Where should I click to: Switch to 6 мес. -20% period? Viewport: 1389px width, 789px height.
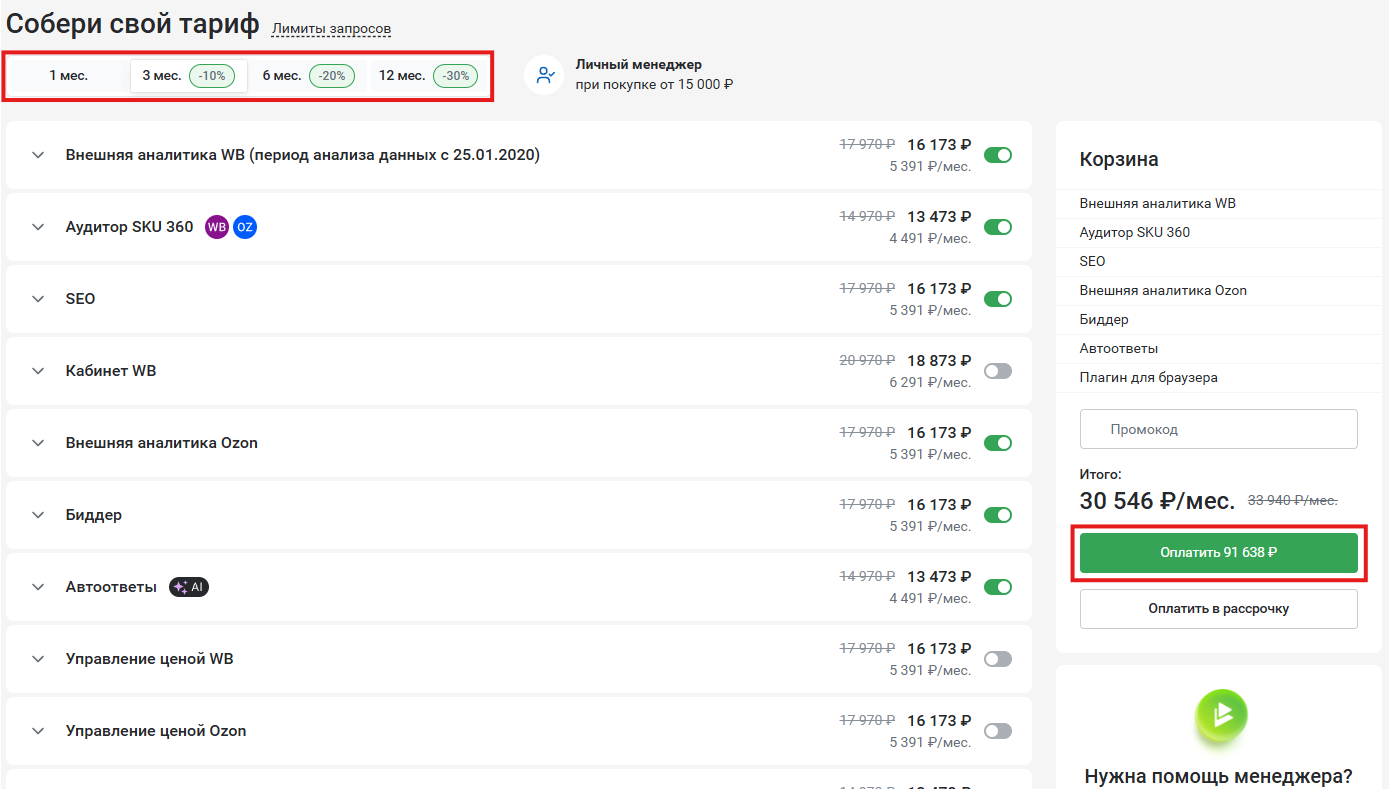tap(308, 76)
